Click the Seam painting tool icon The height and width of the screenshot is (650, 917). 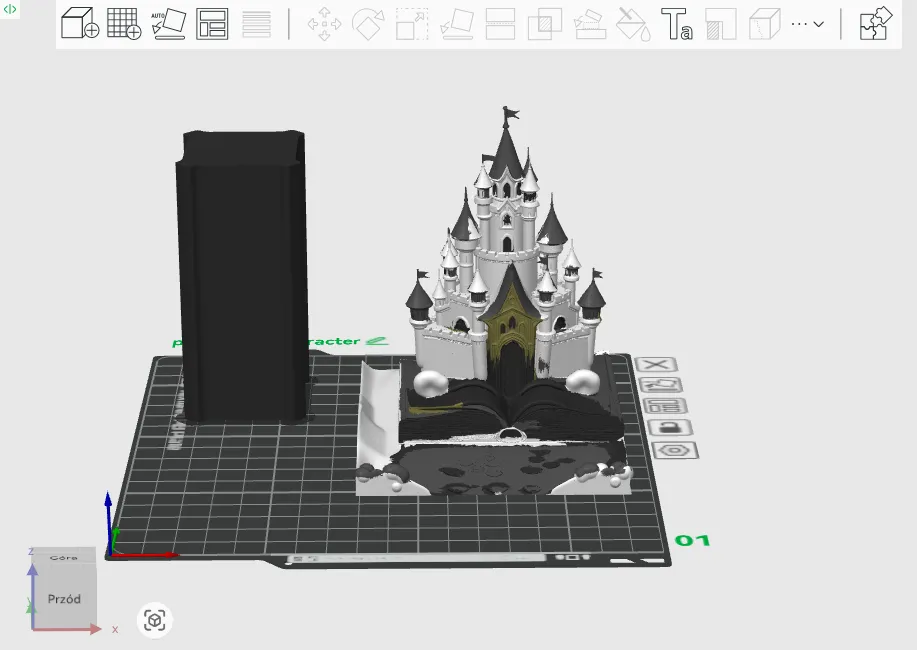coord(720,24)
